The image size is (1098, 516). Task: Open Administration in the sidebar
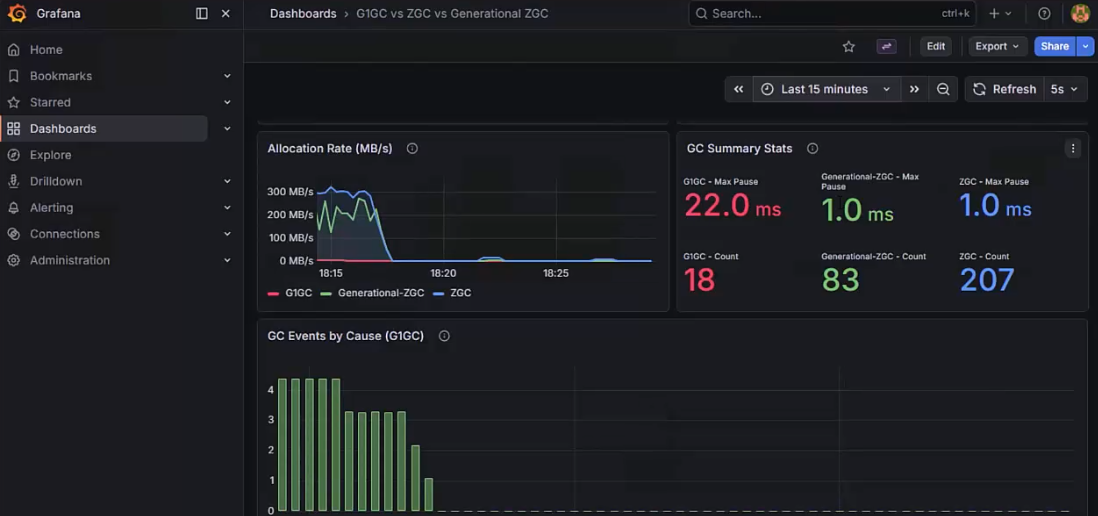[x=70, y=260]
